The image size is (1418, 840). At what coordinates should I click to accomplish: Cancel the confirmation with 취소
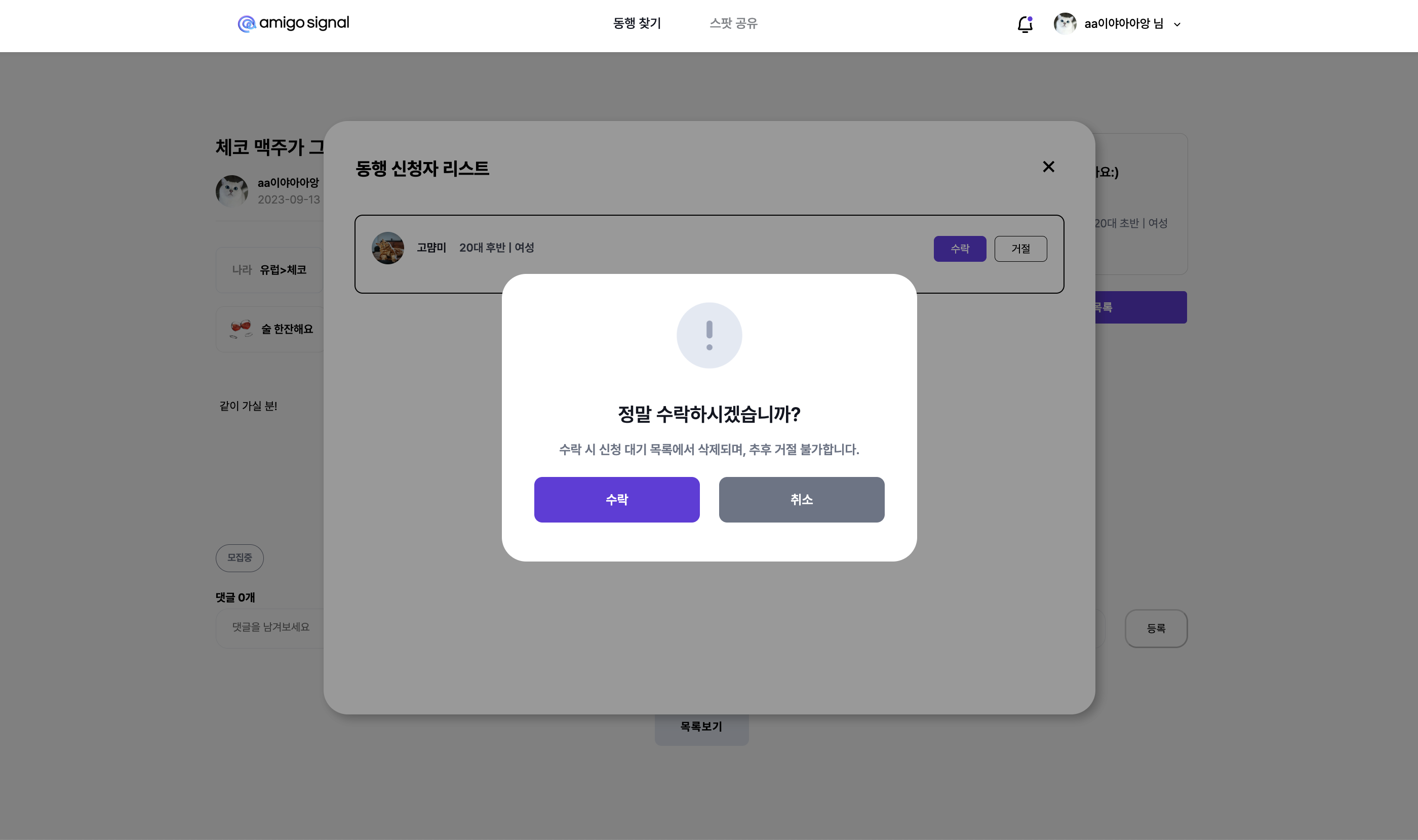pyautogui.click(x=801, y=500)
